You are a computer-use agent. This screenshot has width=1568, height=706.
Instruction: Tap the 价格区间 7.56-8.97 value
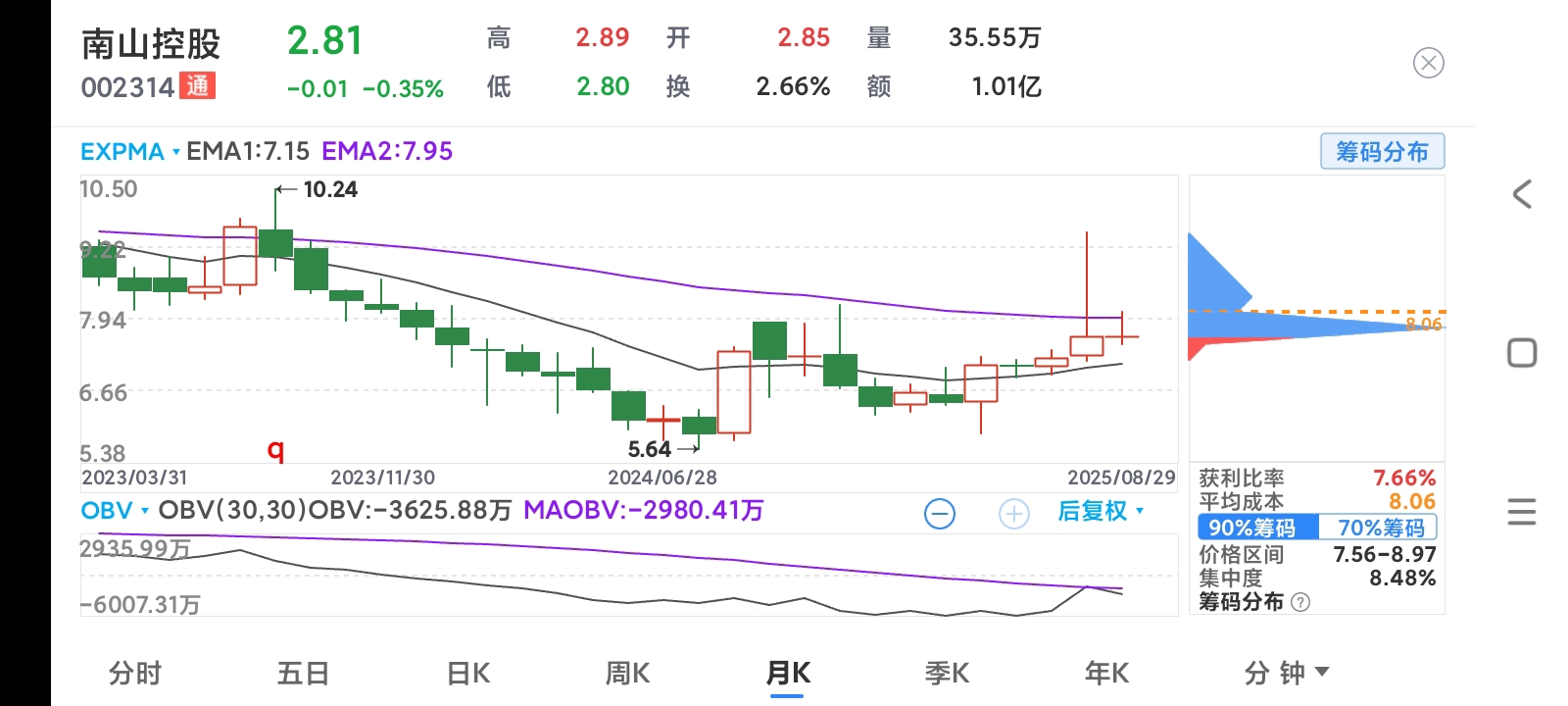pos(1385,554)
